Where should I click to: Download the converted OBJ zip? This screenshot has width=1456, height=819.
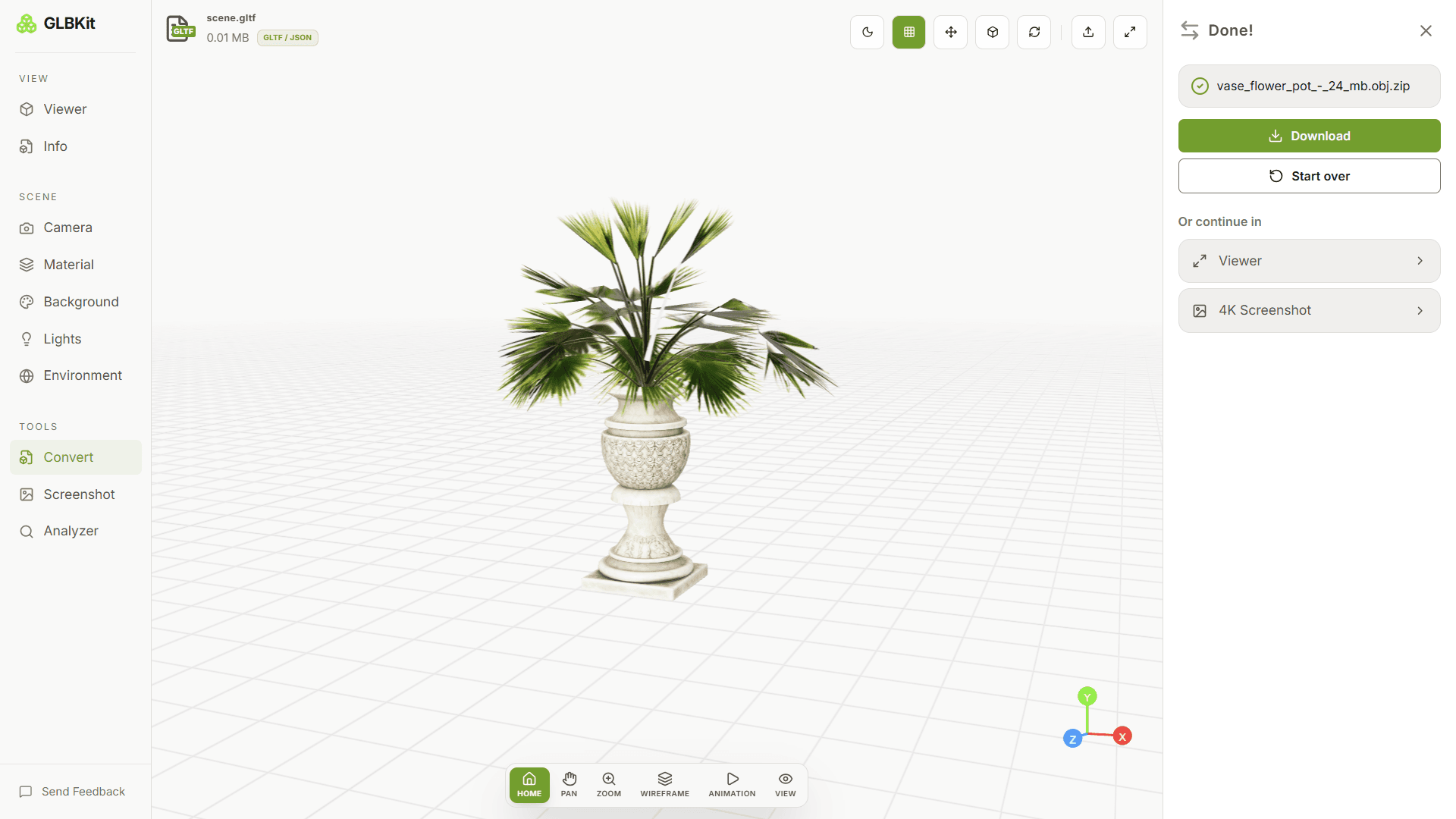pyautogui.click(x=1309, y=136)
